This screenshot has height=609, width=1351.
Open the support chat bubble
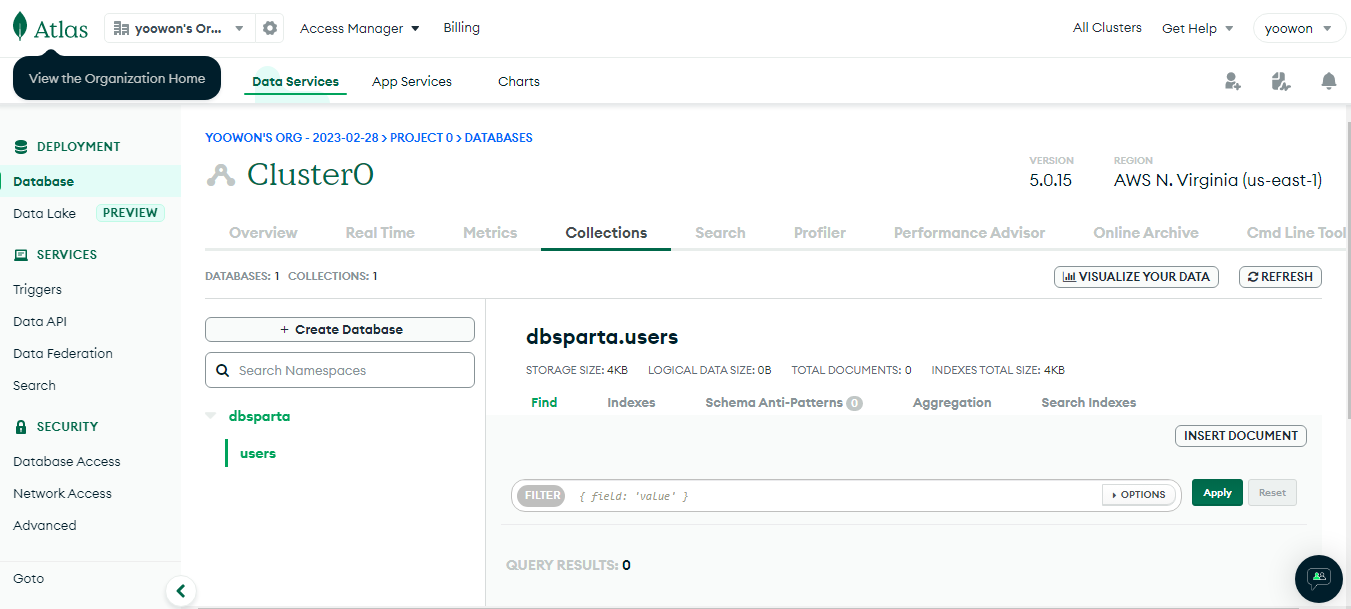point(1319,578)
